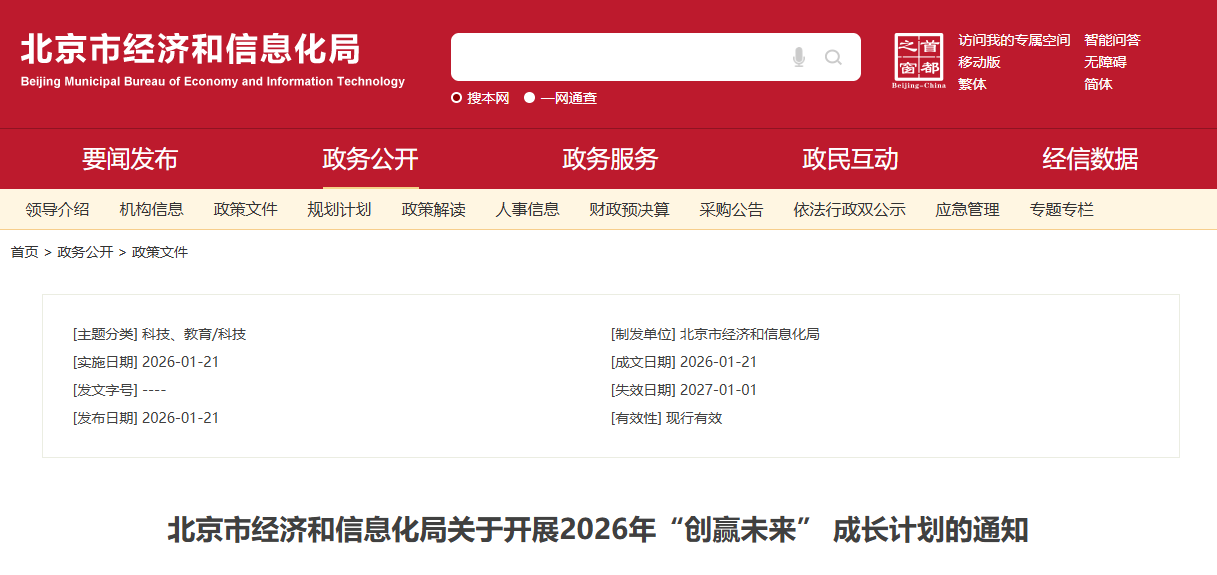
Task: Select the 搜本网 radio option
Action: pyautogui.click(x=457, y=98)
